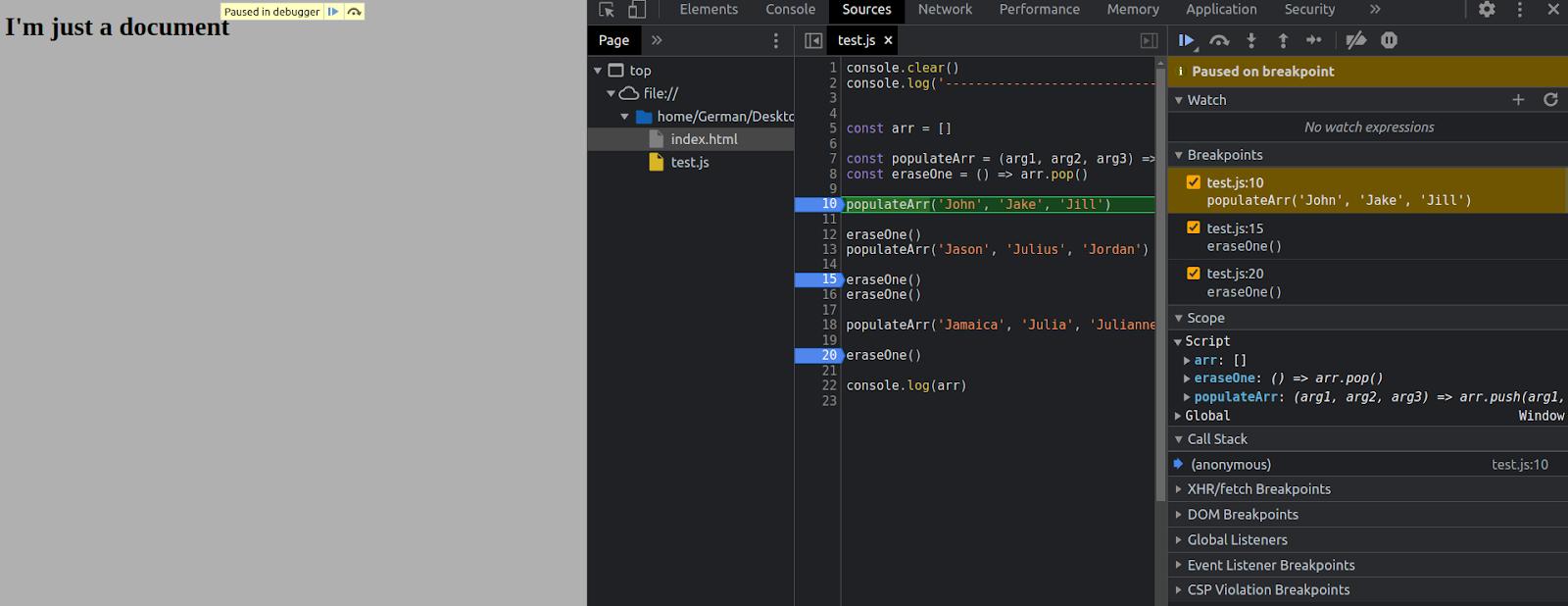Viewport: 1568px width, 606px height.
Task: Disable the test.js:15 breakpoint checkbox
Action: (x=1194, y=227)
